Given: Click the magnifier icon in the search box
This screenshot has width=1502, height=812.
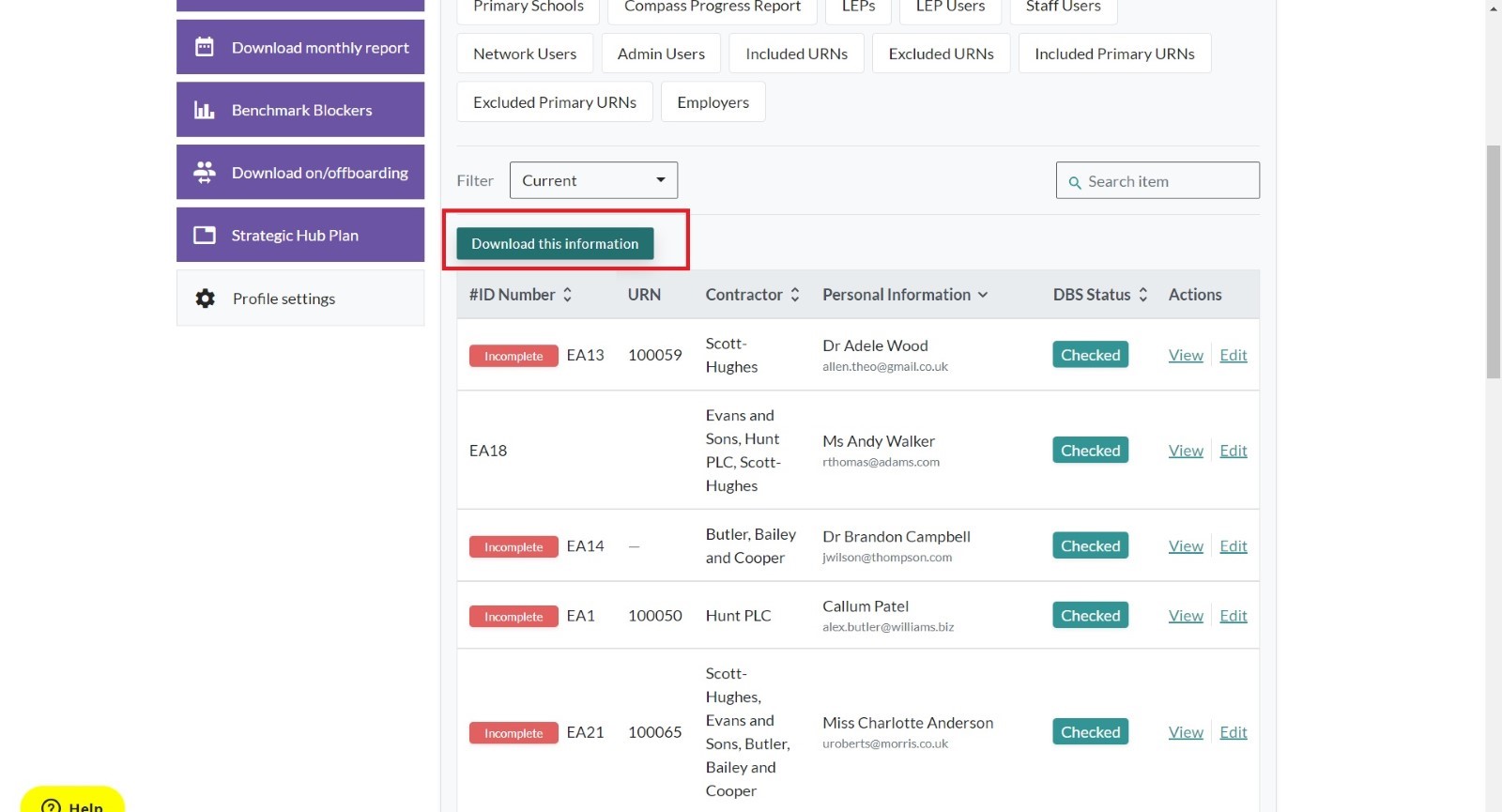Looking at the screenshot, I should [x=1075, y=182].
